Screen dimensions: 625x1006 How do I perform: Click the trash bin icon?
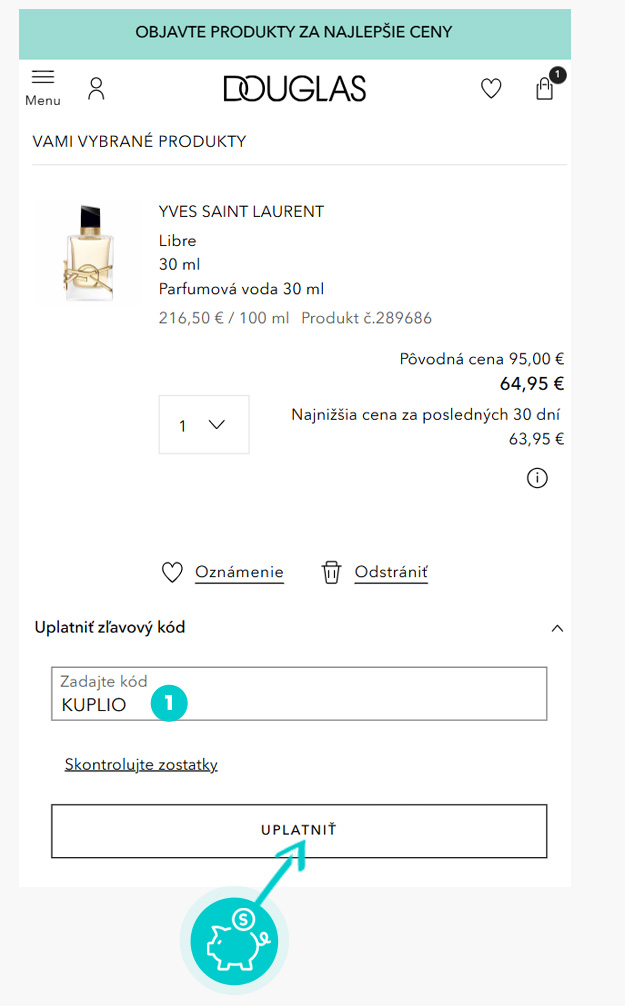pyautogui.click(x=331, y=572)
